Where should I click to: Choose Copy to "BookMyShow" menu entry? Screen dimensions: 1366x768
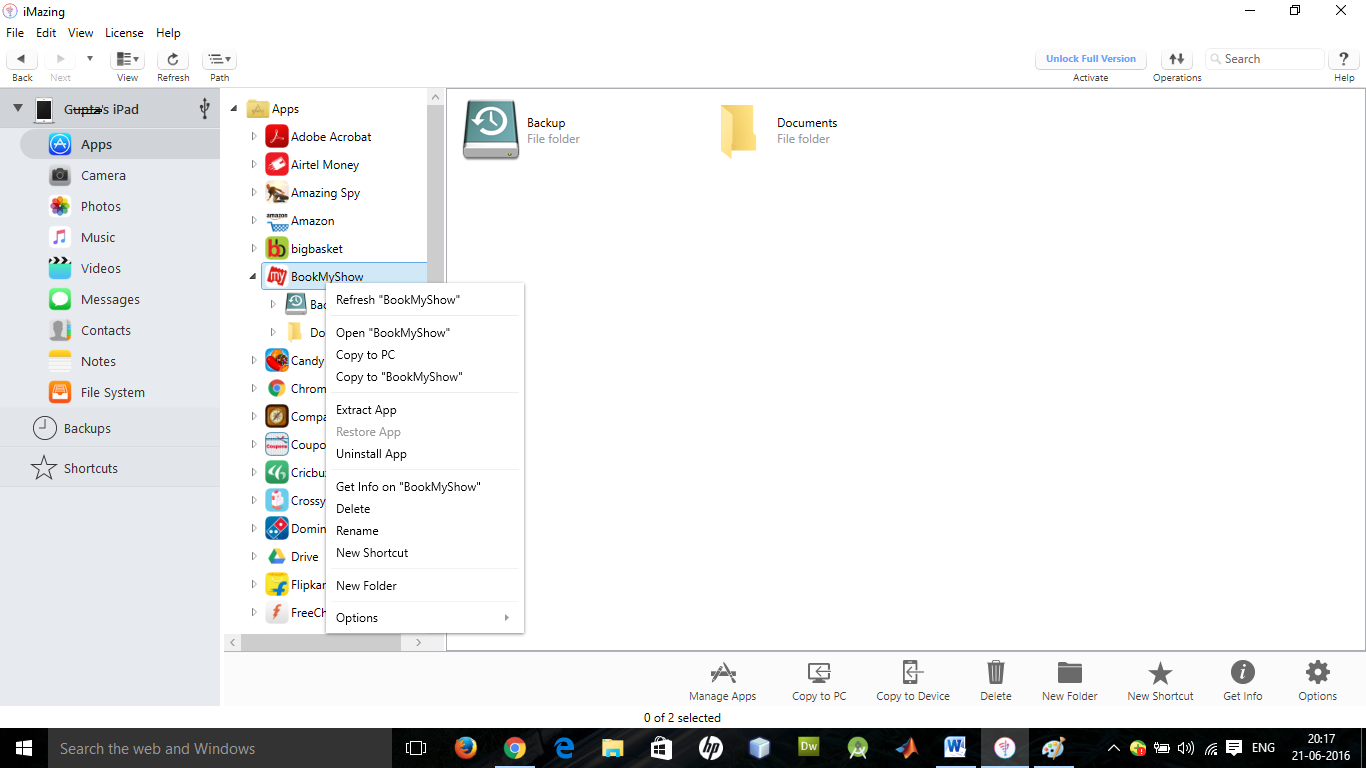[424, 377]
